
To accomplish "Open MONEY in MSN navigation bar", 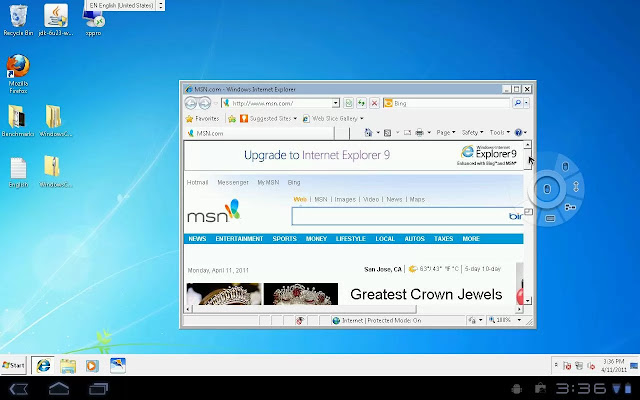I will click(x=316, y=239).
